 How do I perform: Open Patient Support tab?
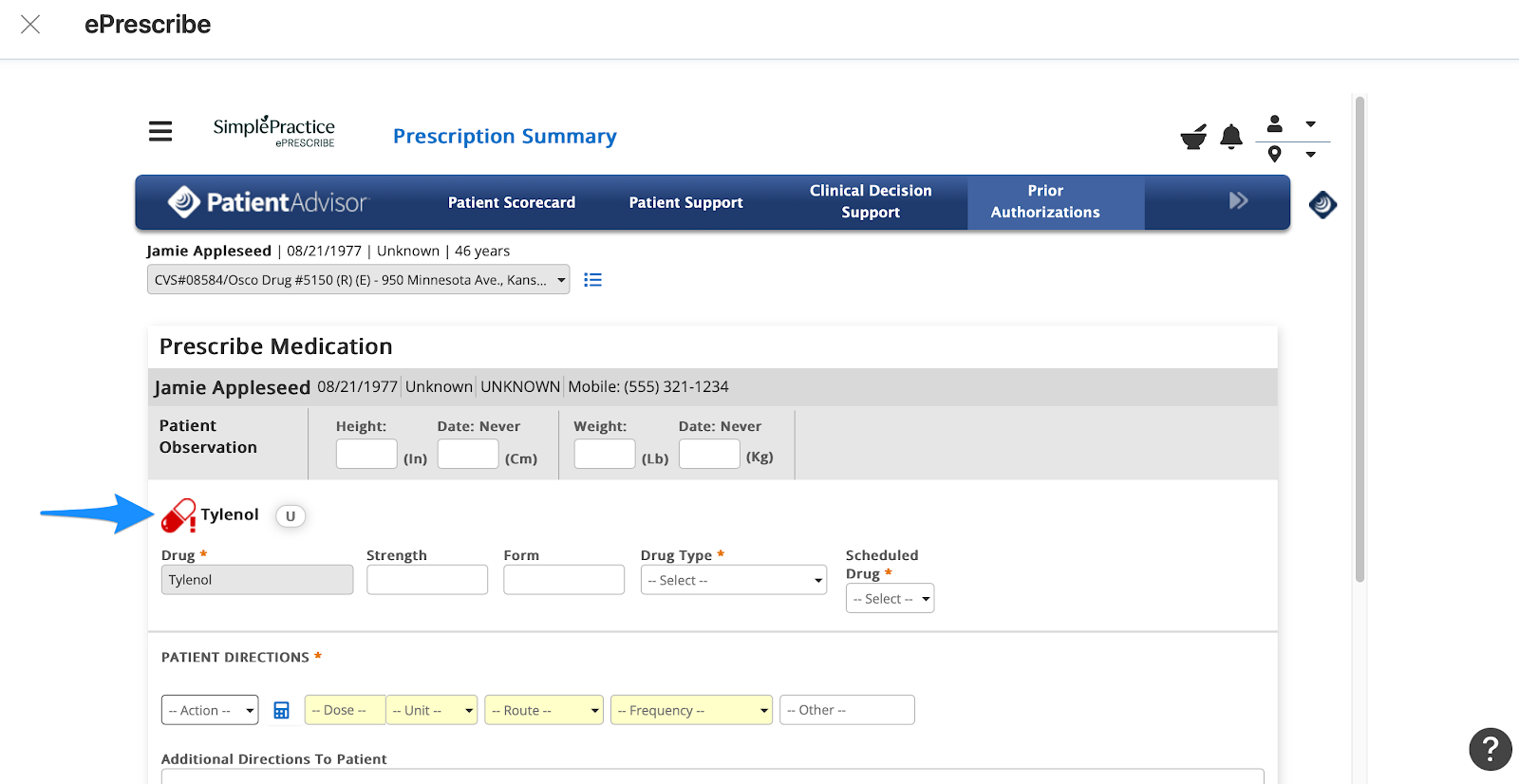pyautogui.click(x=685, y=202)
